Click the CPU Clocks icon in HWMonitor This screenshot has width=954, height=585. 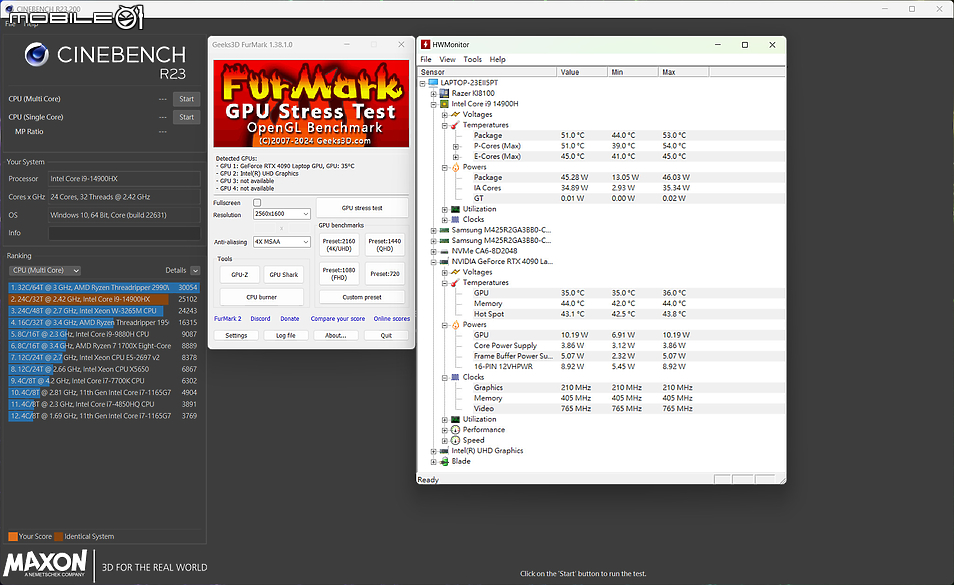[455, 220]
